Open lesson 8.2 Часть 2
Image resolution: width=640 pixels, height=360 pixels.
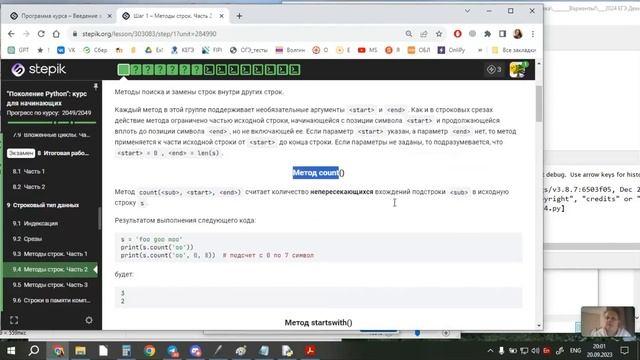29,187
